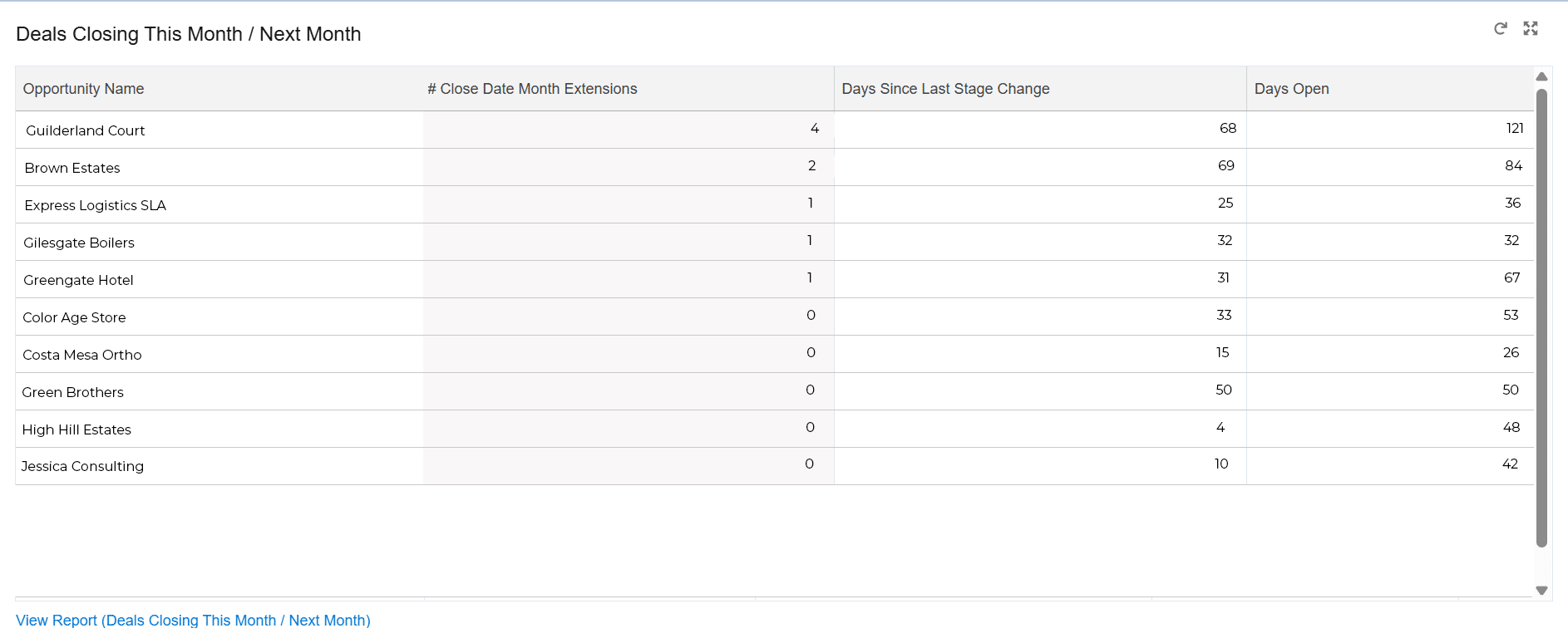Sort by Close Date Month Extensions header
The image size is (1568, 643).
532,89
